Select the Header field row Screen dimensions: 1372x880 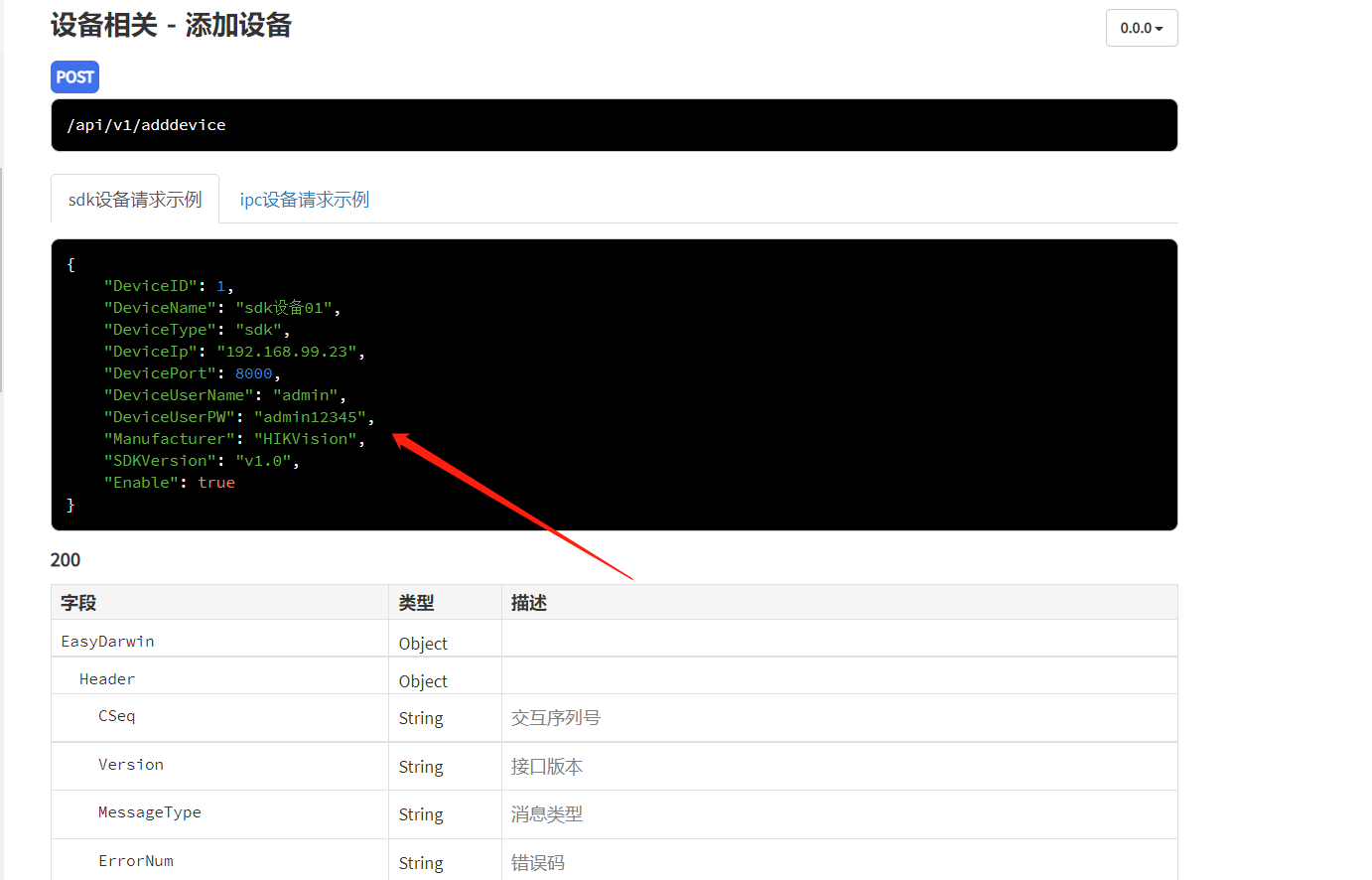107,679
